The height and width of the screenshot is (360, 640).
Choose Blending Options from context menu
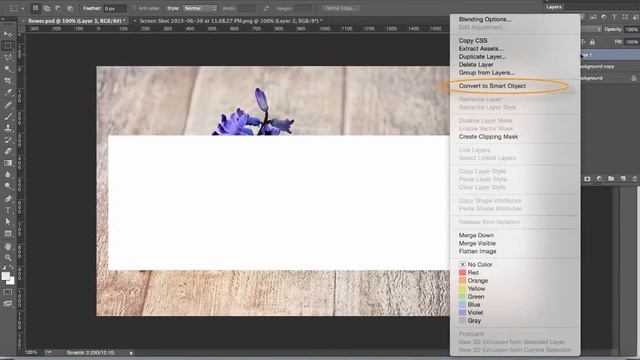tap(485, 19)
